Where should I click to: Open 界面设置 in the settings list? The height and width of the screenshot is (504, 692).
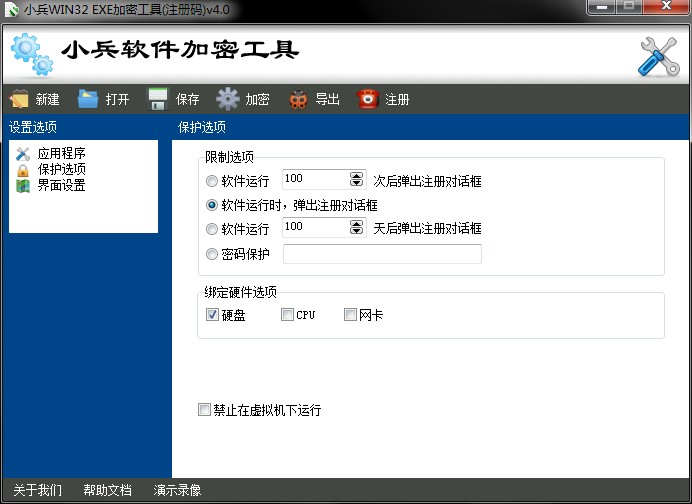[x=61, y=185]
